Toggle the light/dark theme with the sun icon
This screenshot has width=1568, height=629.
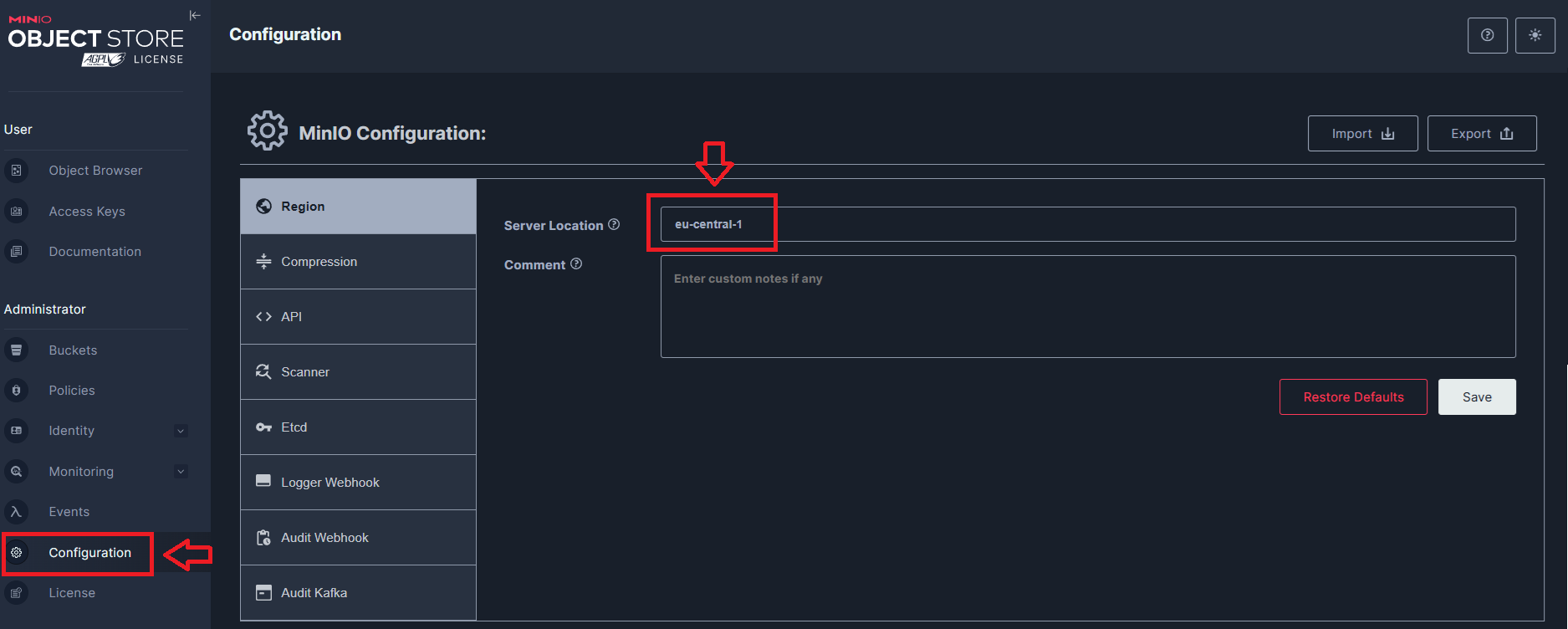tap(1535, 35)
